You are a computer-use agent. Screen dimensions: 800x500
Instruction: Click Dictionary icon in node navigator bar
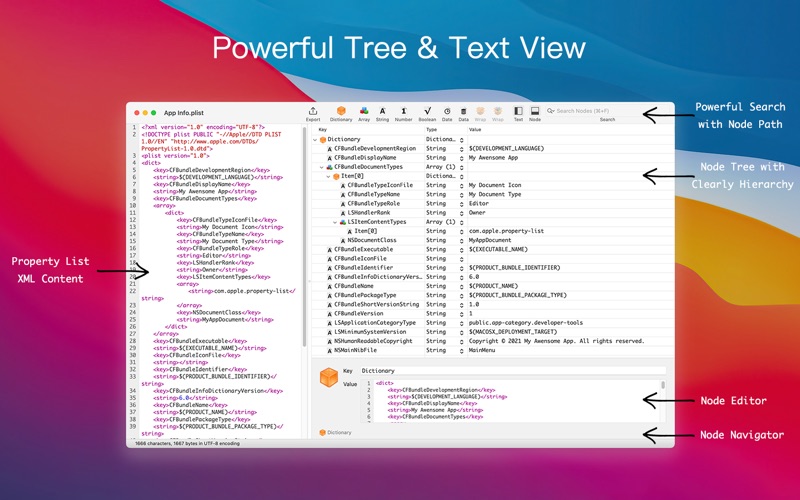322,433
